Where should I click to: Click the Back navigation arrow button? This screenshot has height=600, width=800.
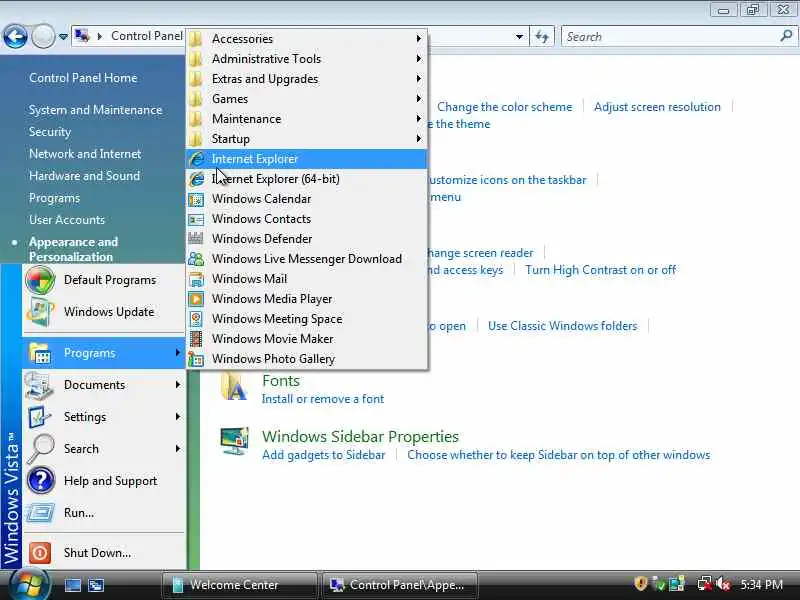tap(15, 36)
